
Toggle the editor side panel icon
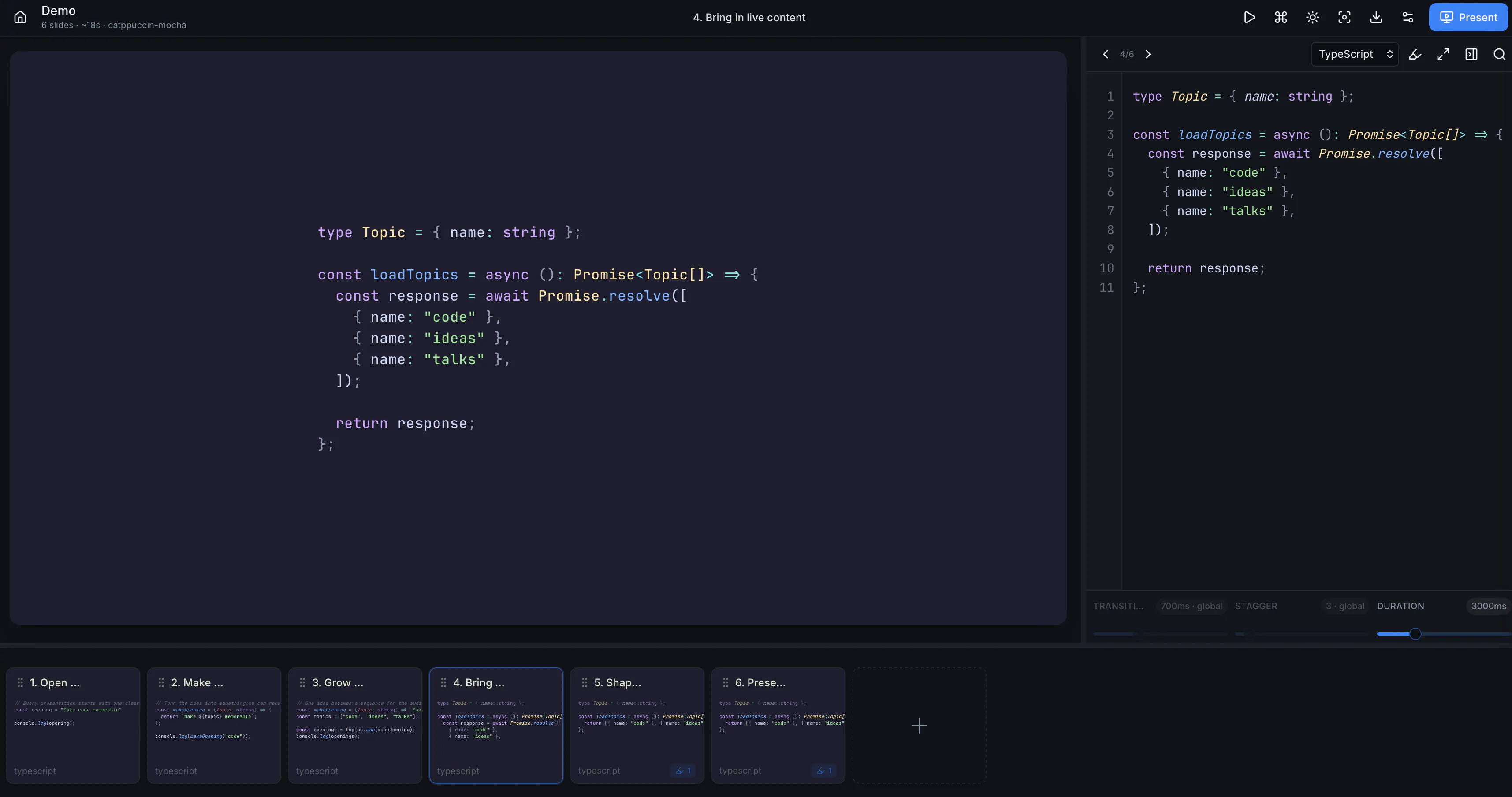point(1471,54)
